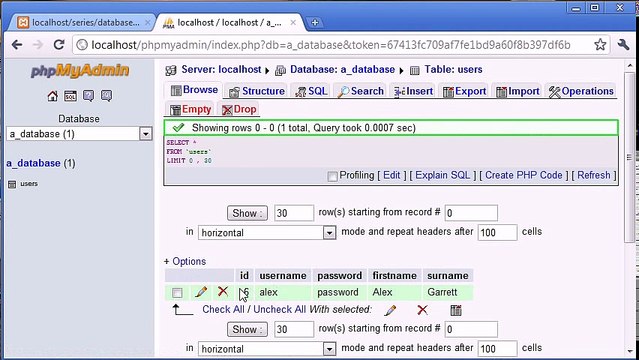Image resolution: width=639 pixels, height=360 pixels.
Task: Click the users table icon in sidebar
Action: tap(12, 184)
